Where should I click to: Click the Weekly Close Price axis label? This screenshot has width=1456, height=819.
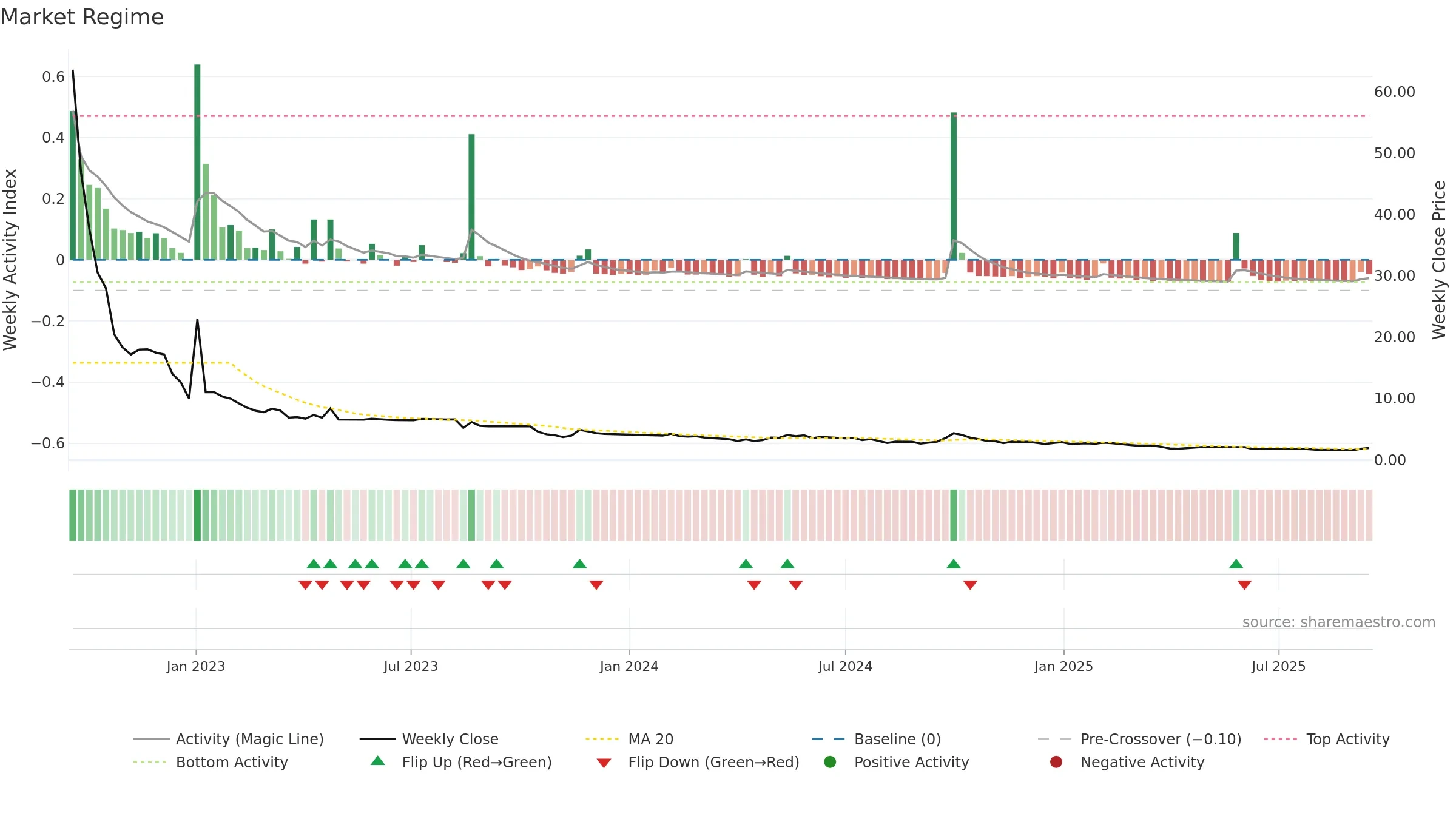tap(1439, 260)
